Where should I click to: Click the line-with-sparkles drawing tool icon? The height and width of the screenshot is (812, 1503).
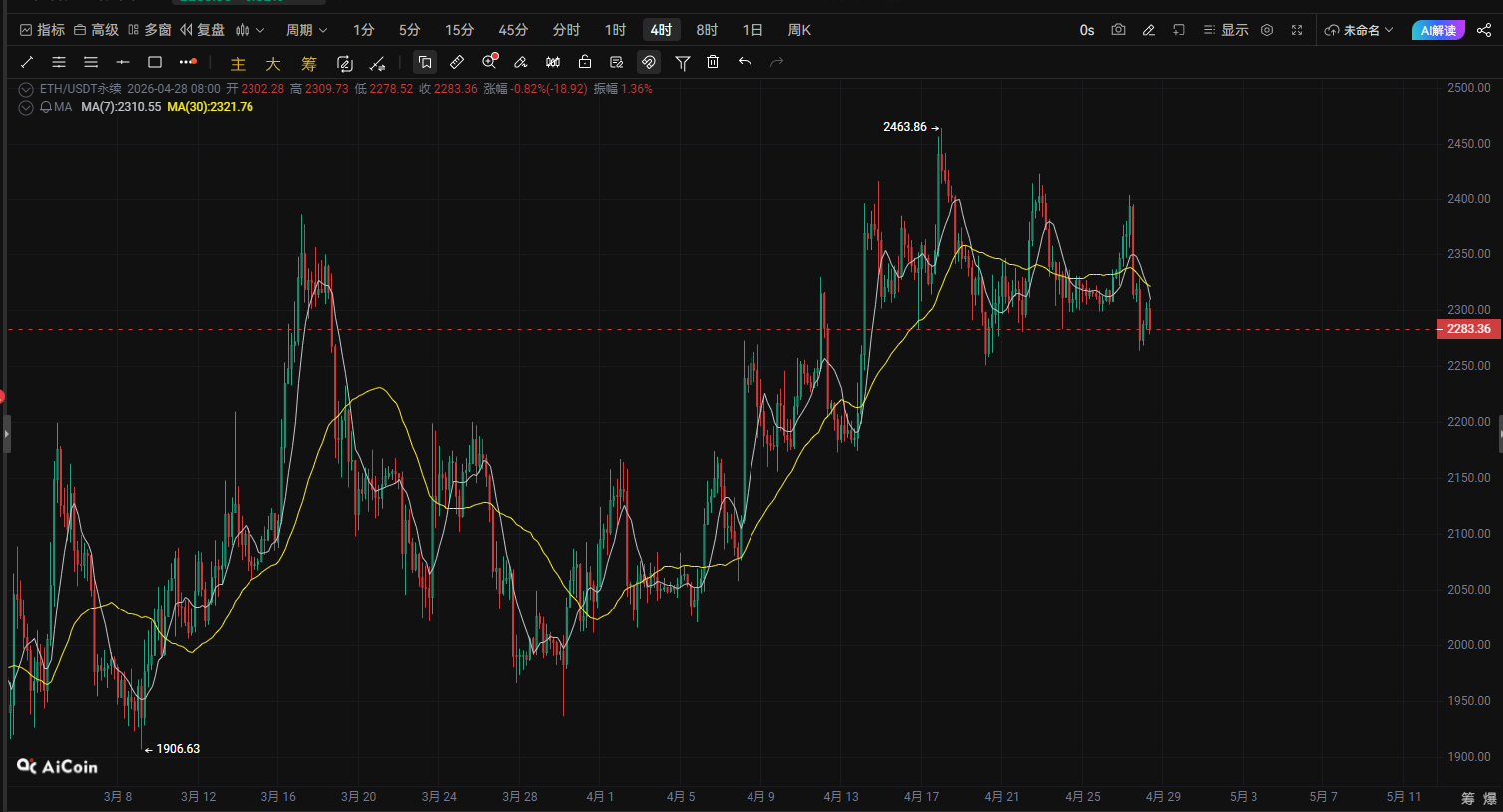pos(377,63)
